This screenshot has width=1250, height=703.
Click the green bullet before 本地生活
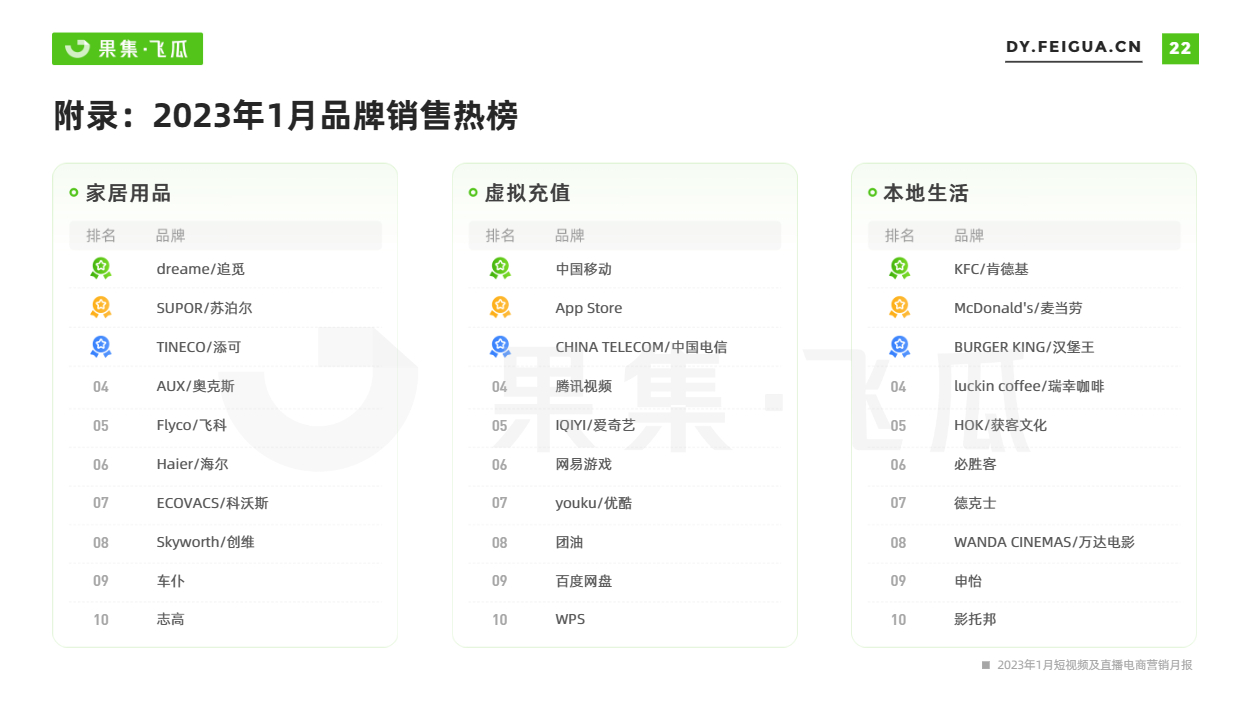pyautogui.click(x=872, y=193)
